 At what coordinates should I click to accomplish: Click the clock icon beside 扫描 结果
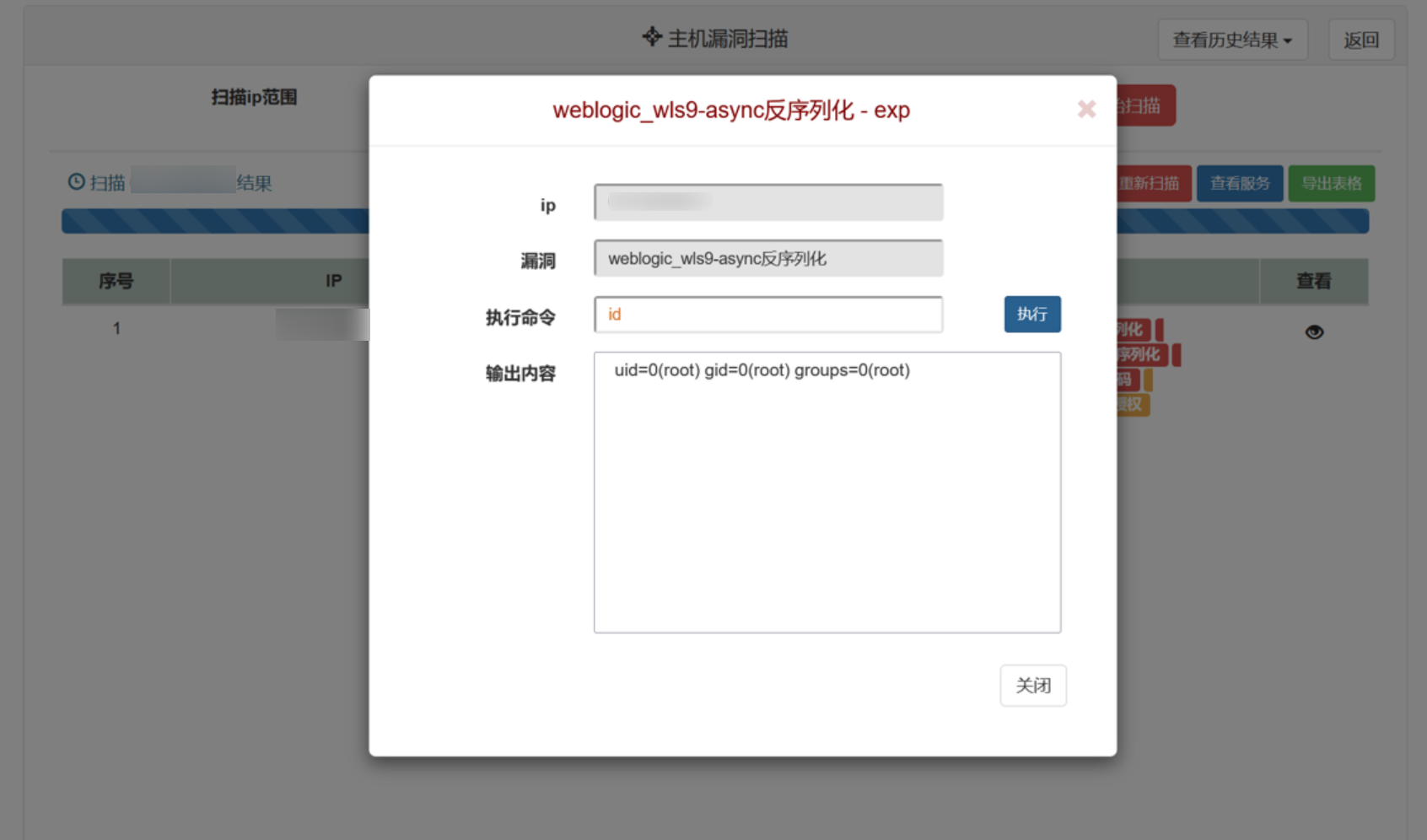(x=77, y=181)
